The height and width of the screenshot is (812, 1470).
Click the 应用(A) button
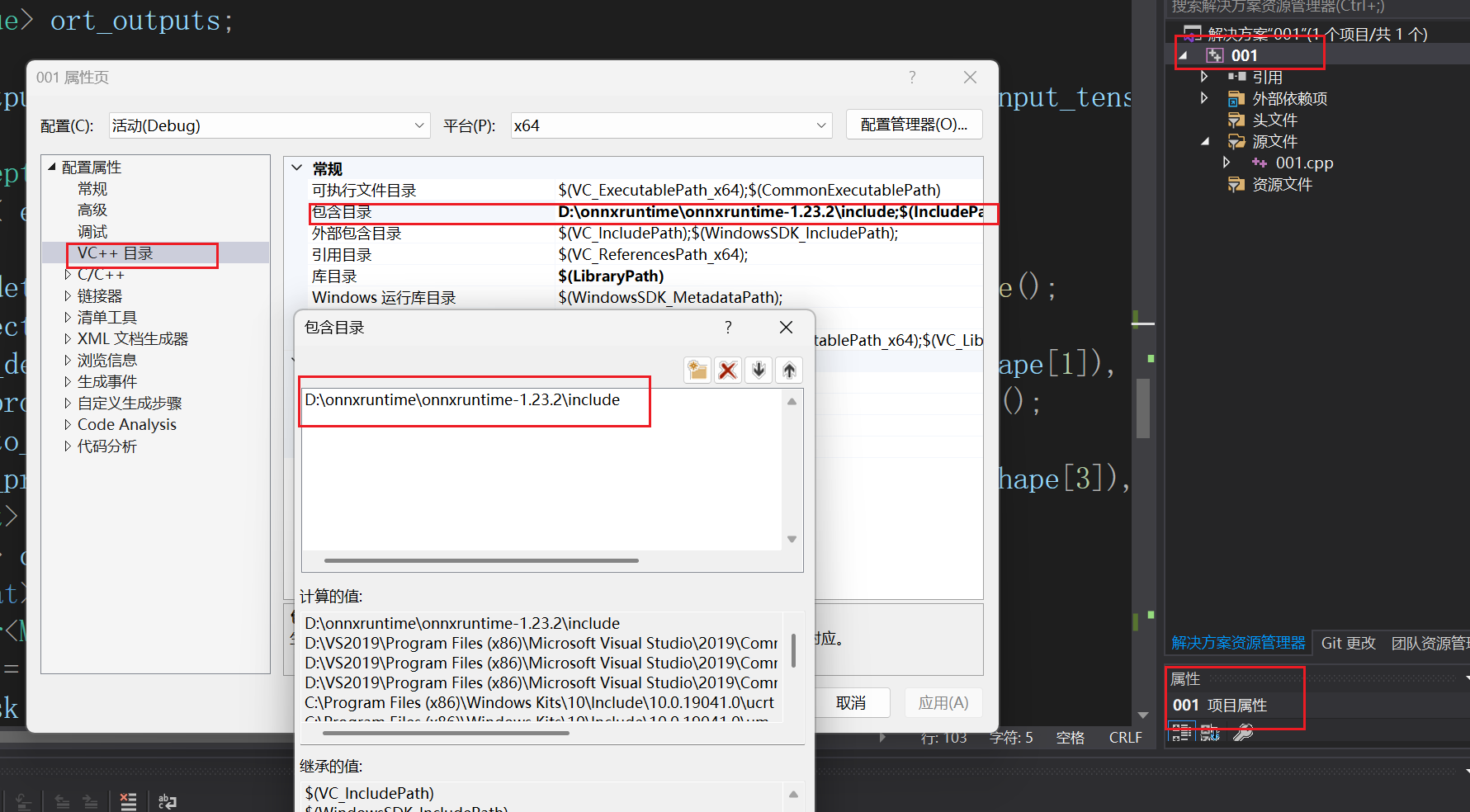tap(943, 702)
